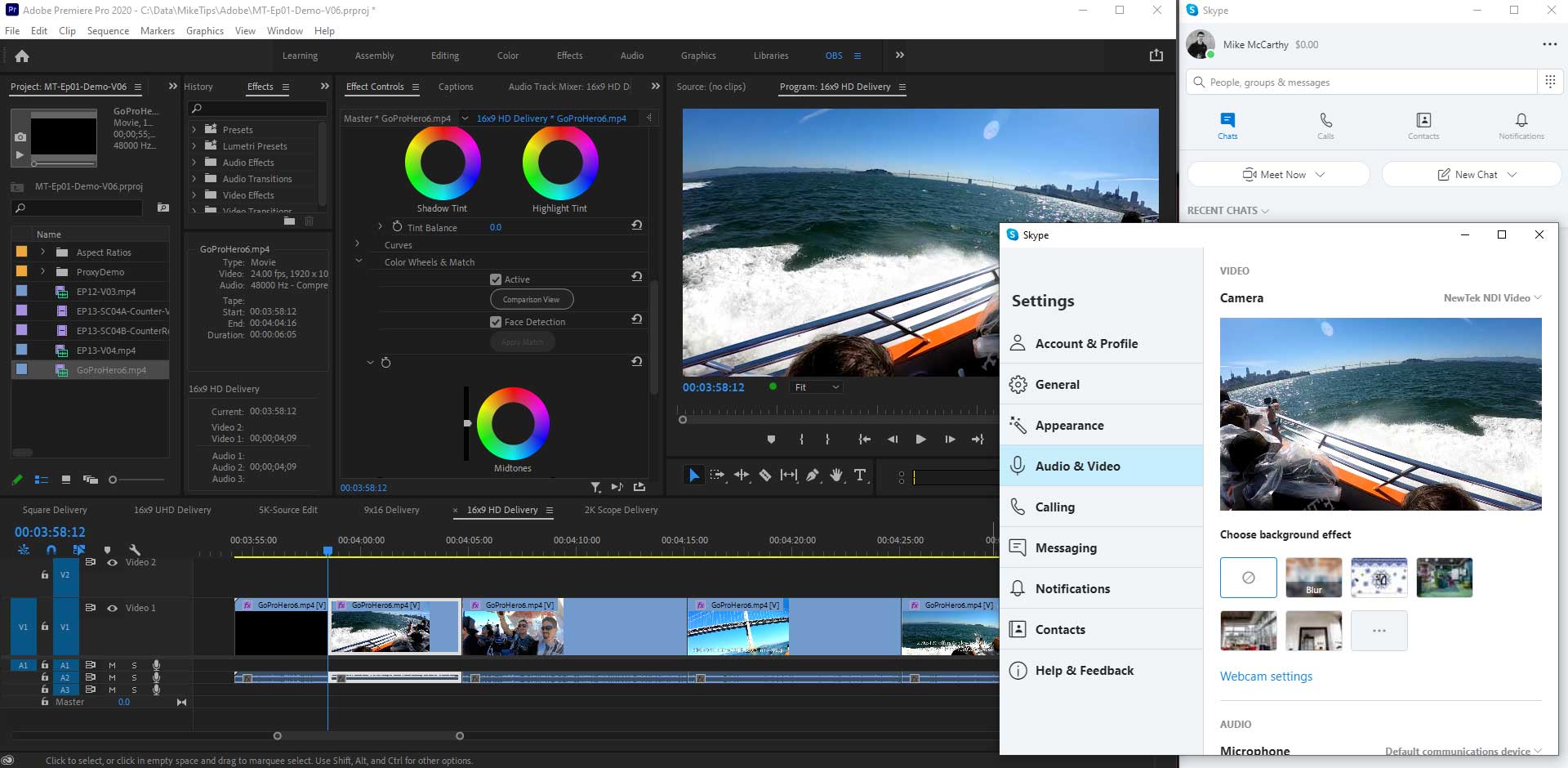
Task: Open Skype Calling settings
Action: pos(1102,507)
